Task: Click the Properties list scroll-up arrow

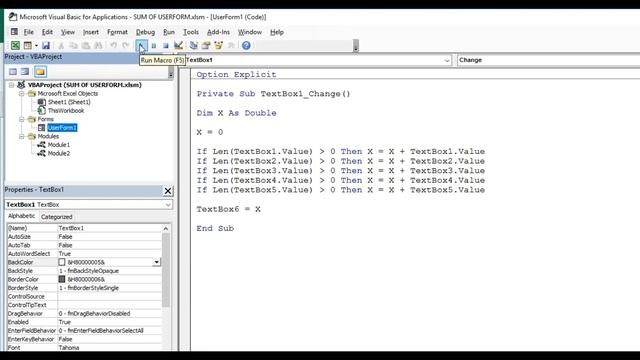Action: (166, 229)
